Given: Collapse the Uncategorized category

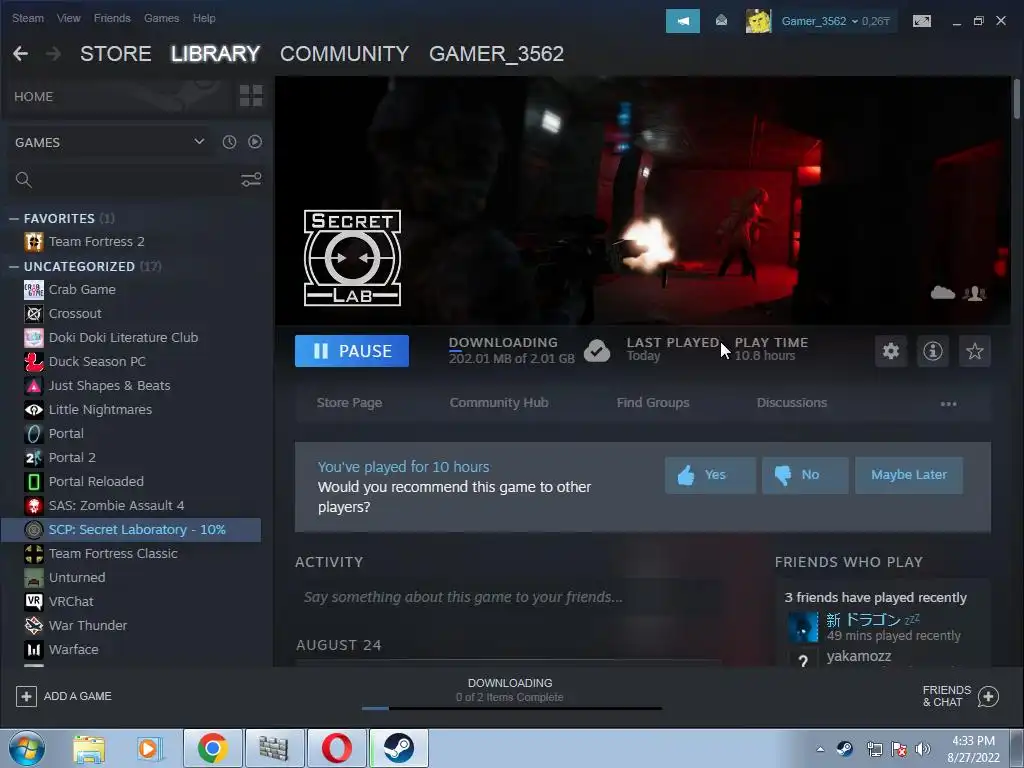Looking at the screenshot, I should (14, 266).
